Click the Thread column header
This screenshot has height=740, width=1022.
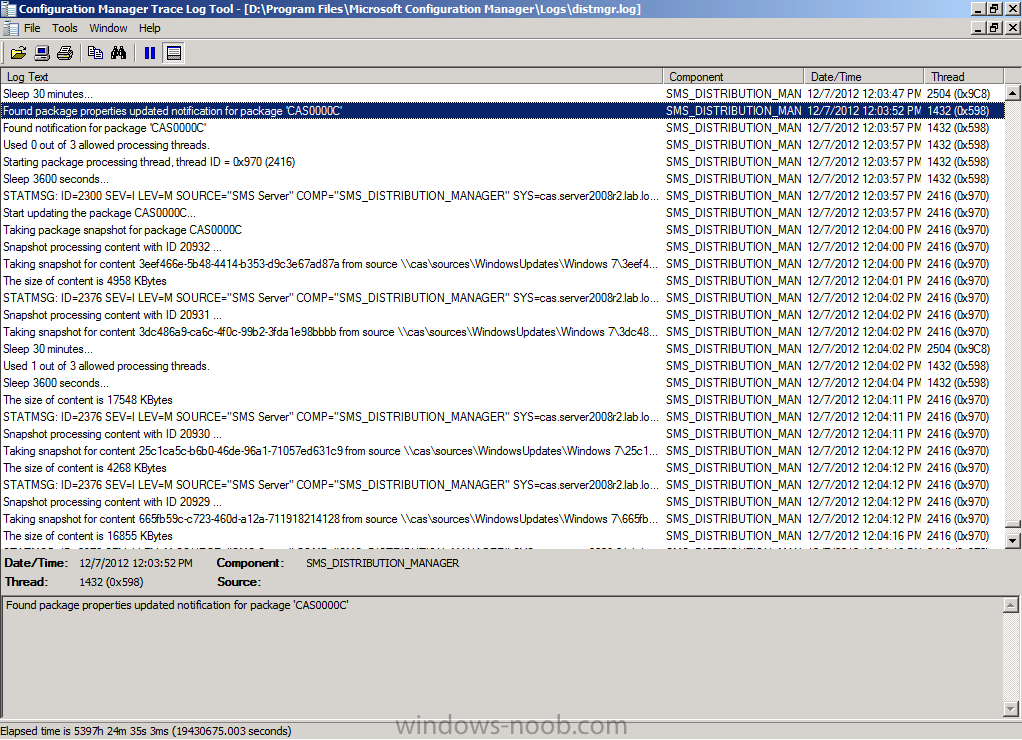coord(964,76)
